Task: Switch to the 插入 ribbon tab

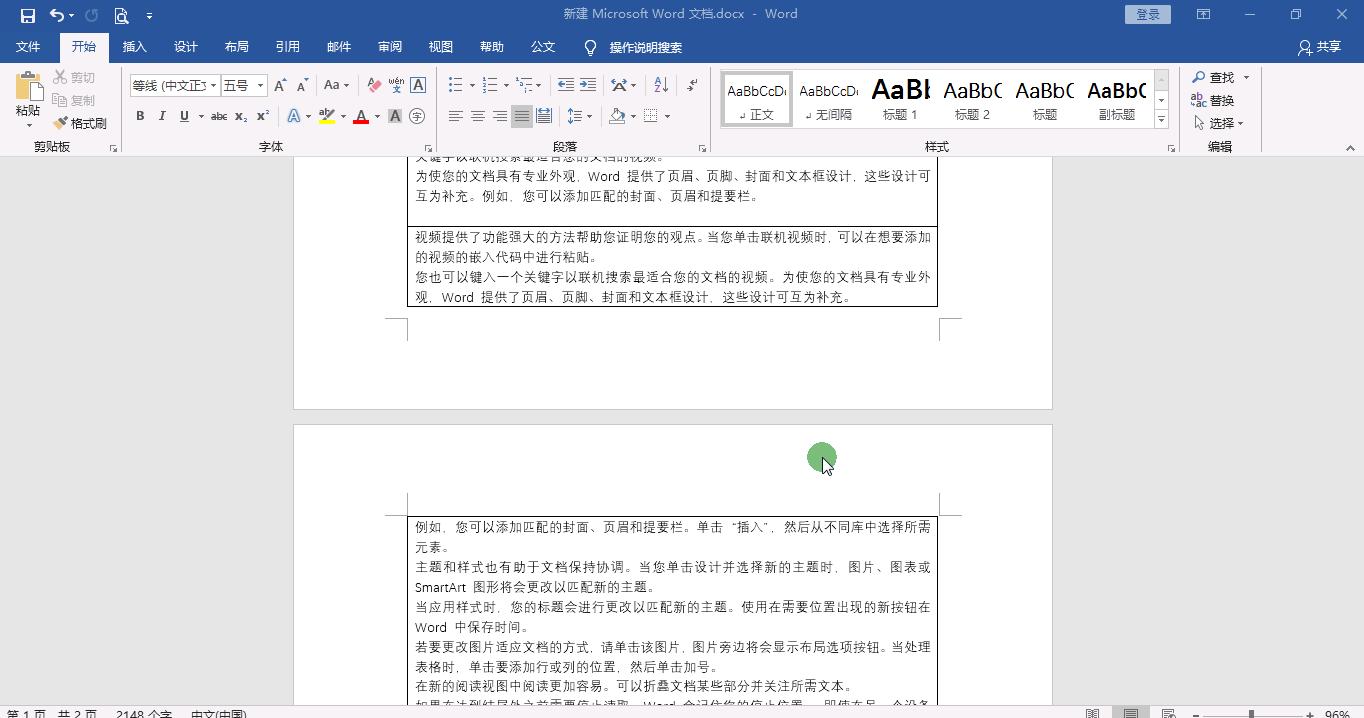Action: click(x=134, y=46)
